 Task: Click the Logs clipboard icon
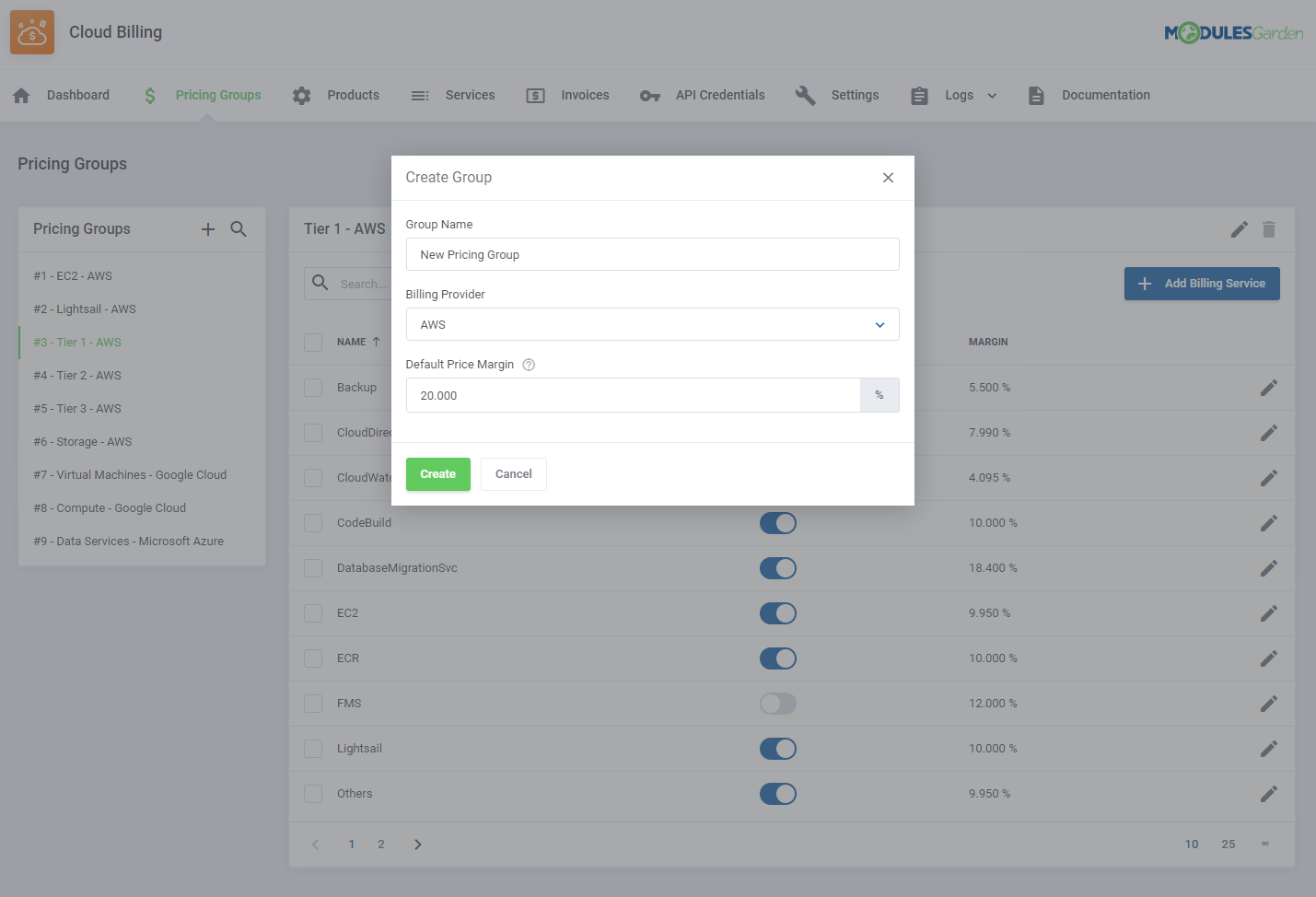(920, 96)
